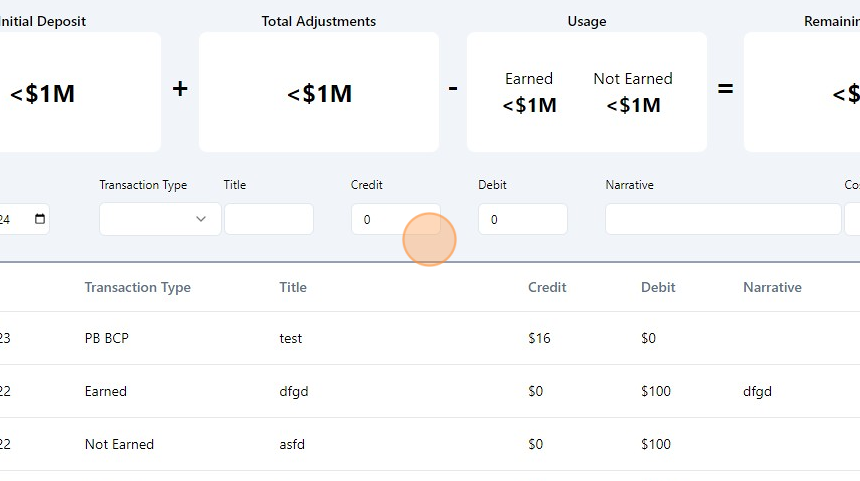Click the Credit column header in table
Image resolution: width=860 pixels, height=481 pixels.
click(x=547, y=287)
